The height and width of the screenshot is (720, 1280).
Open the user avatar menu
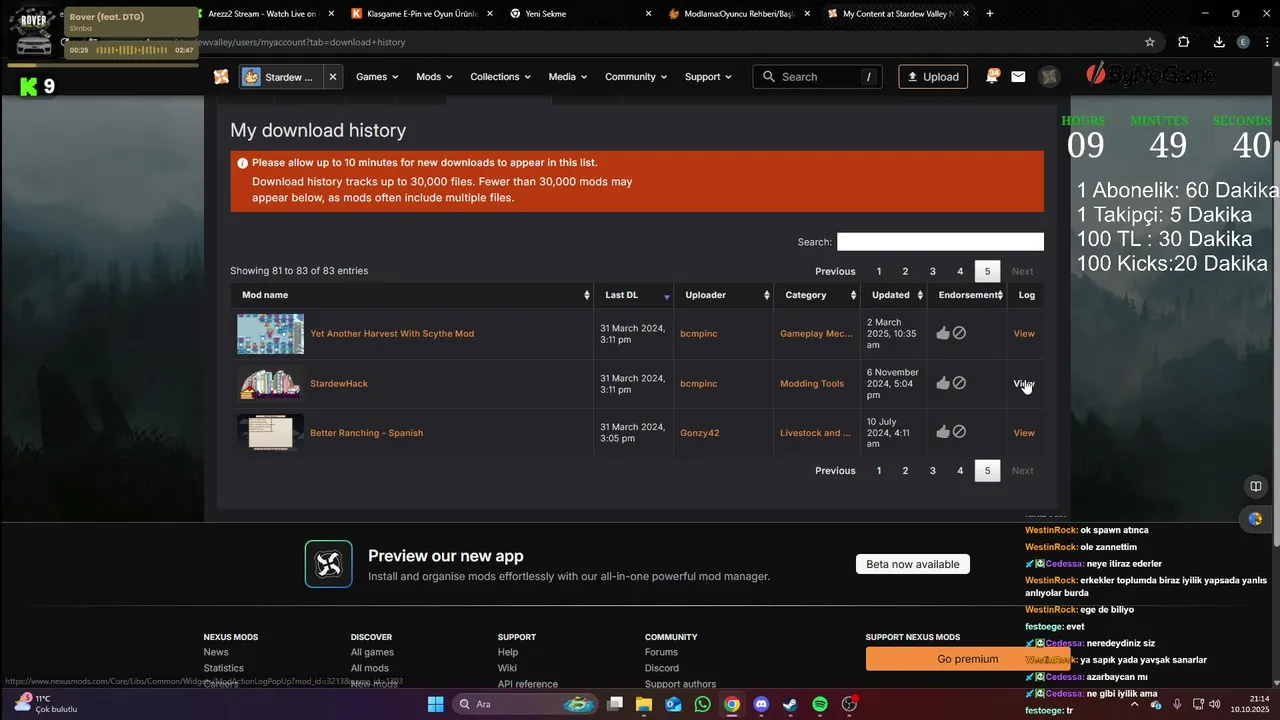1048,77
